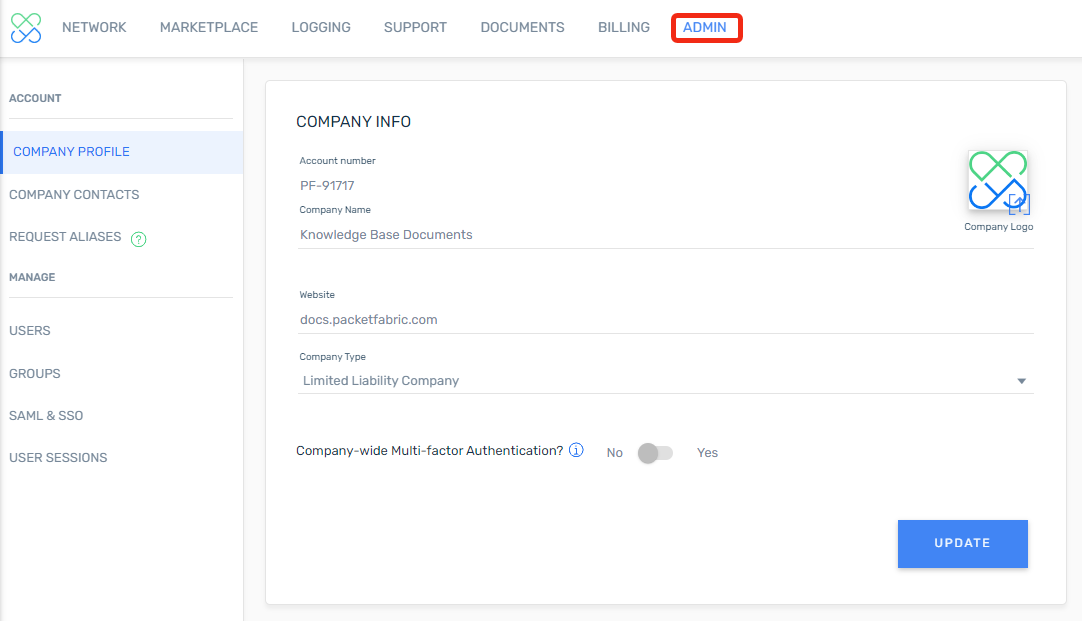Select GROUPS from the sidebar
1082x621 pixels.
(34, 373)
